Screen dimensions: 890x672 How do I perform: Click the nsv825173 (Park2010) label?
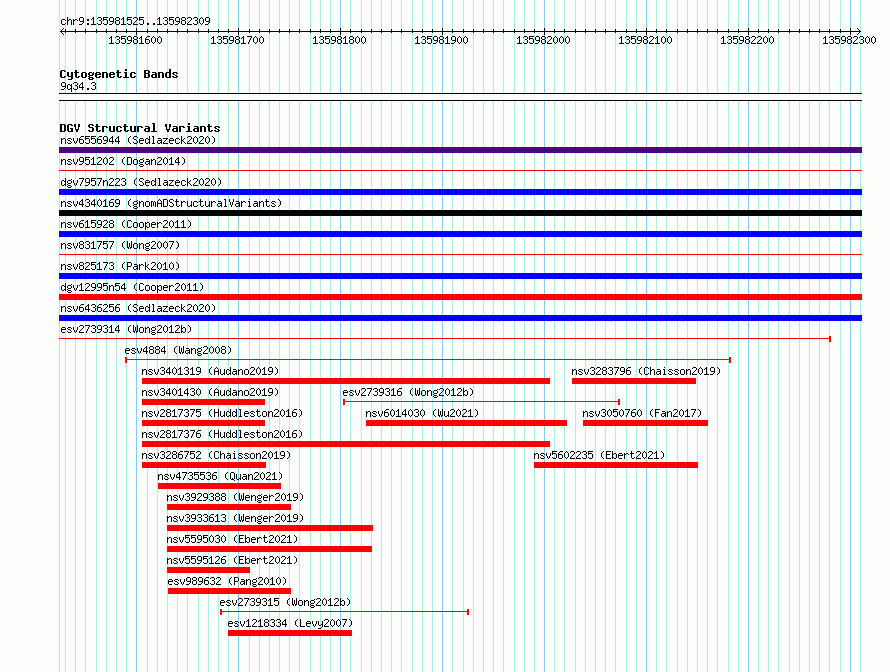[x=120, y=266]
